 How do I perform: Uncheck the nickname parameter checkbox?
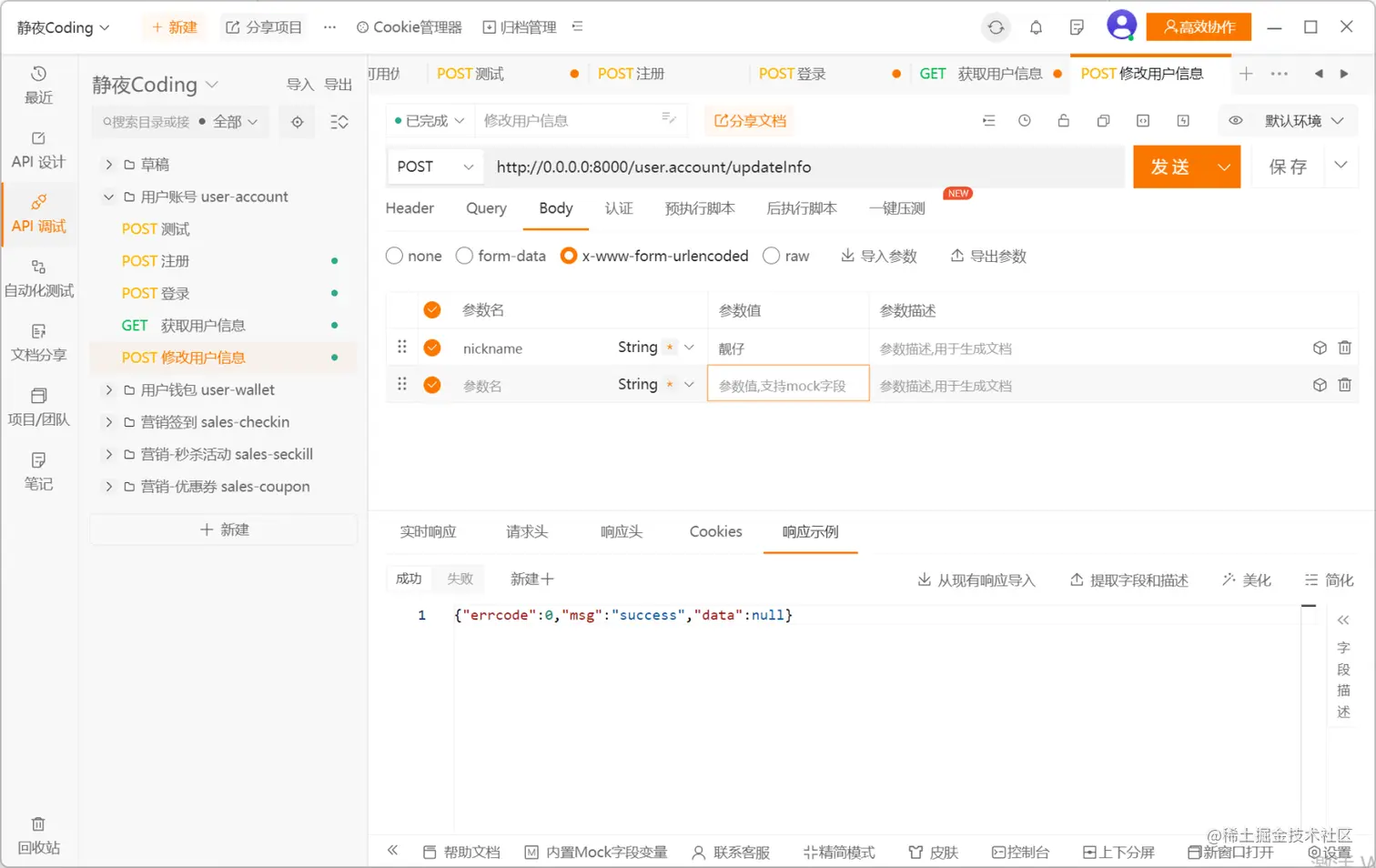tap(431, 347)
